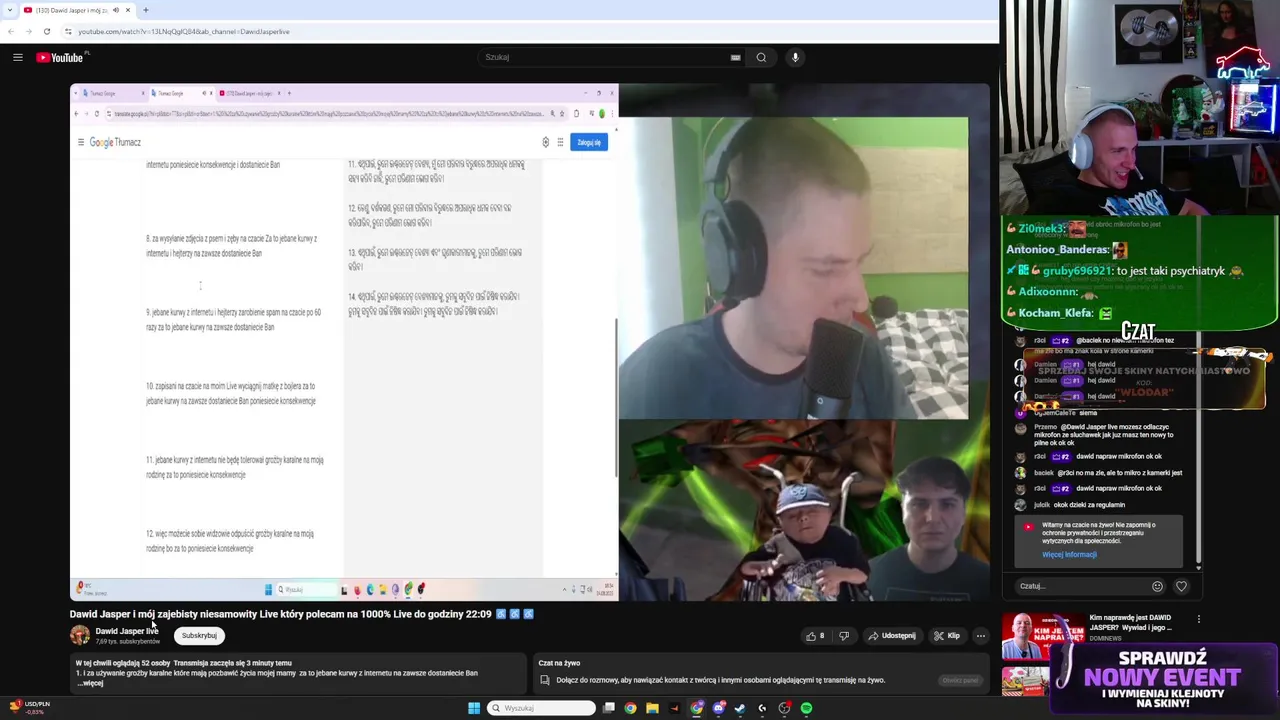Image resolution: width=1280 pixels, height=720 pixels.
Task: Open the YouTube hamburger guide menu
Action: point(18,57)
